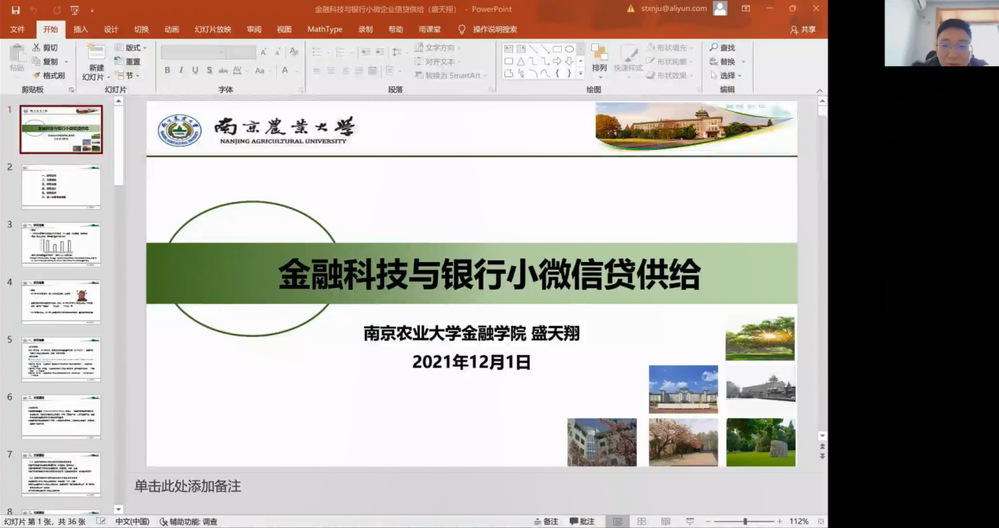Expand the Layout (版式) dropdown
This screenshot has width=999, height=528.
point(131,48)
